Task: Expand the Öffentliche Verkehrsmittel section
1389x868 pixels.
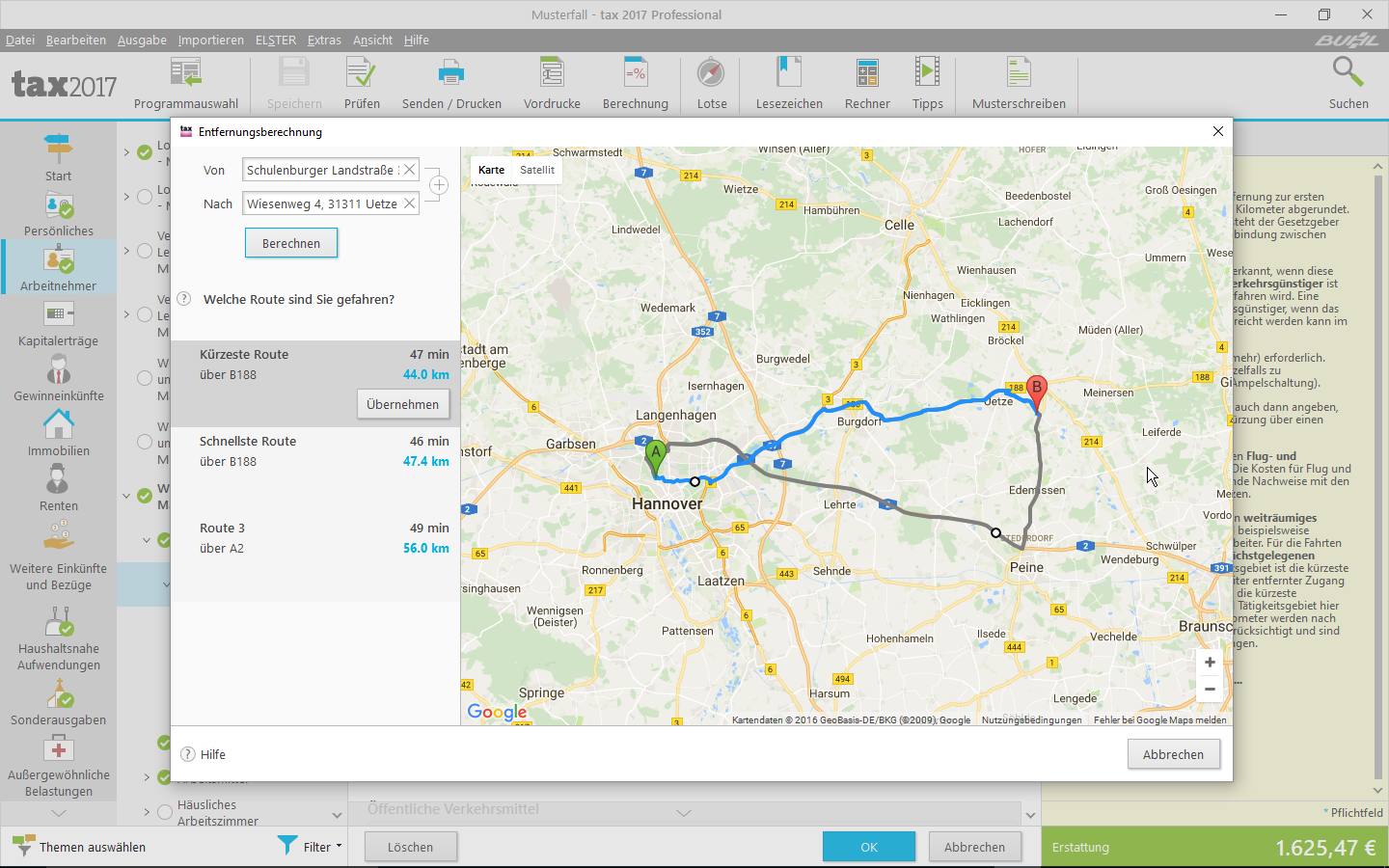Action: (x=683, y=812)
